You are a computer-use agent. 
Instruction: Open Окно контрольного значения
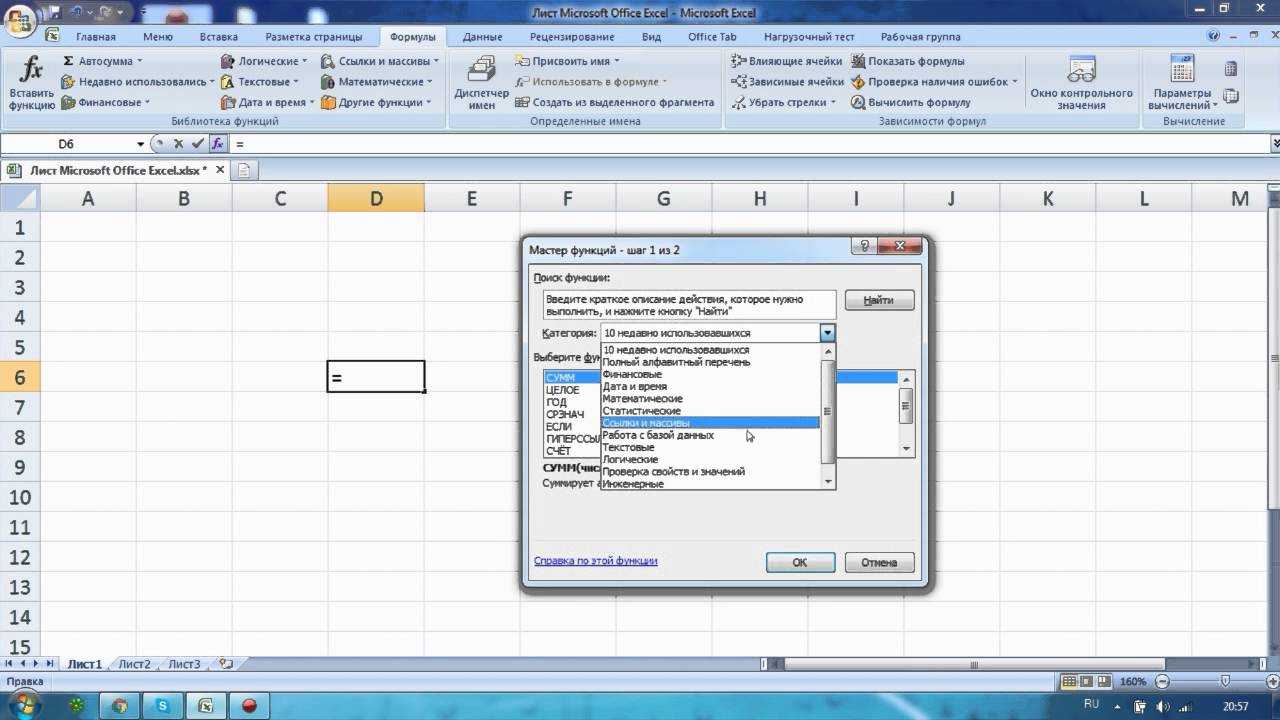[x=1081, y=83]
